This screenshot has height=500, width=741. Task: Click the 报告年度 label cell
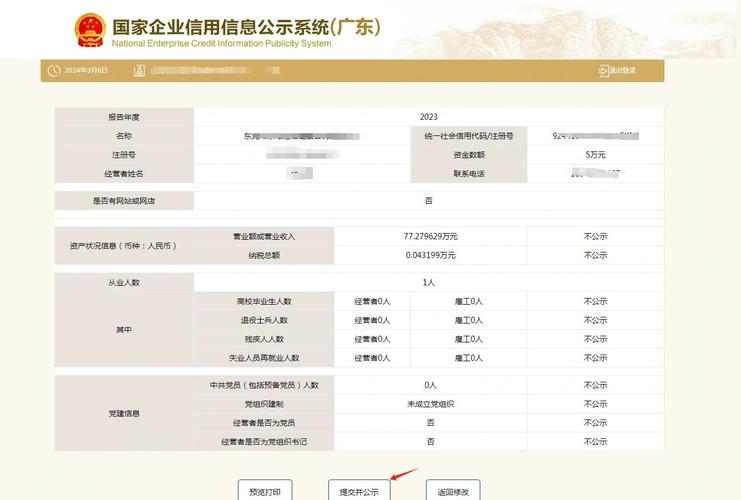tap(124, 117)
